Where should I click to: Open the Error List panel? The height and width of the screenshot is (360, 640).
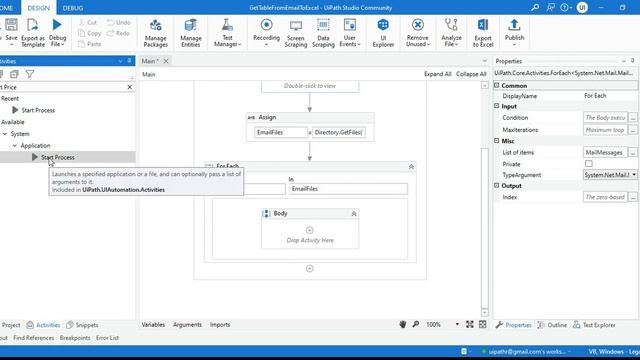point(107,338)
